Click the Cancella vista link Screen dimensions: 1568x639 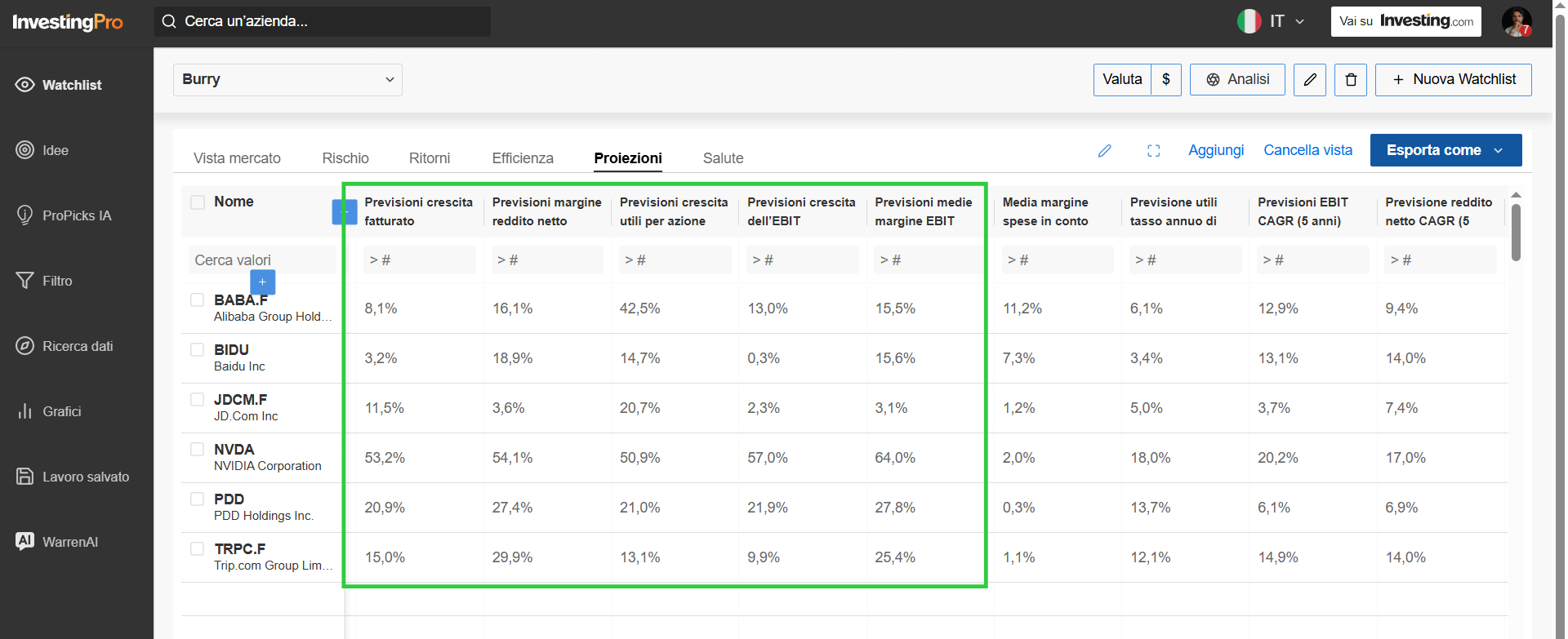pyautogui.click(x=1307, y=150)
